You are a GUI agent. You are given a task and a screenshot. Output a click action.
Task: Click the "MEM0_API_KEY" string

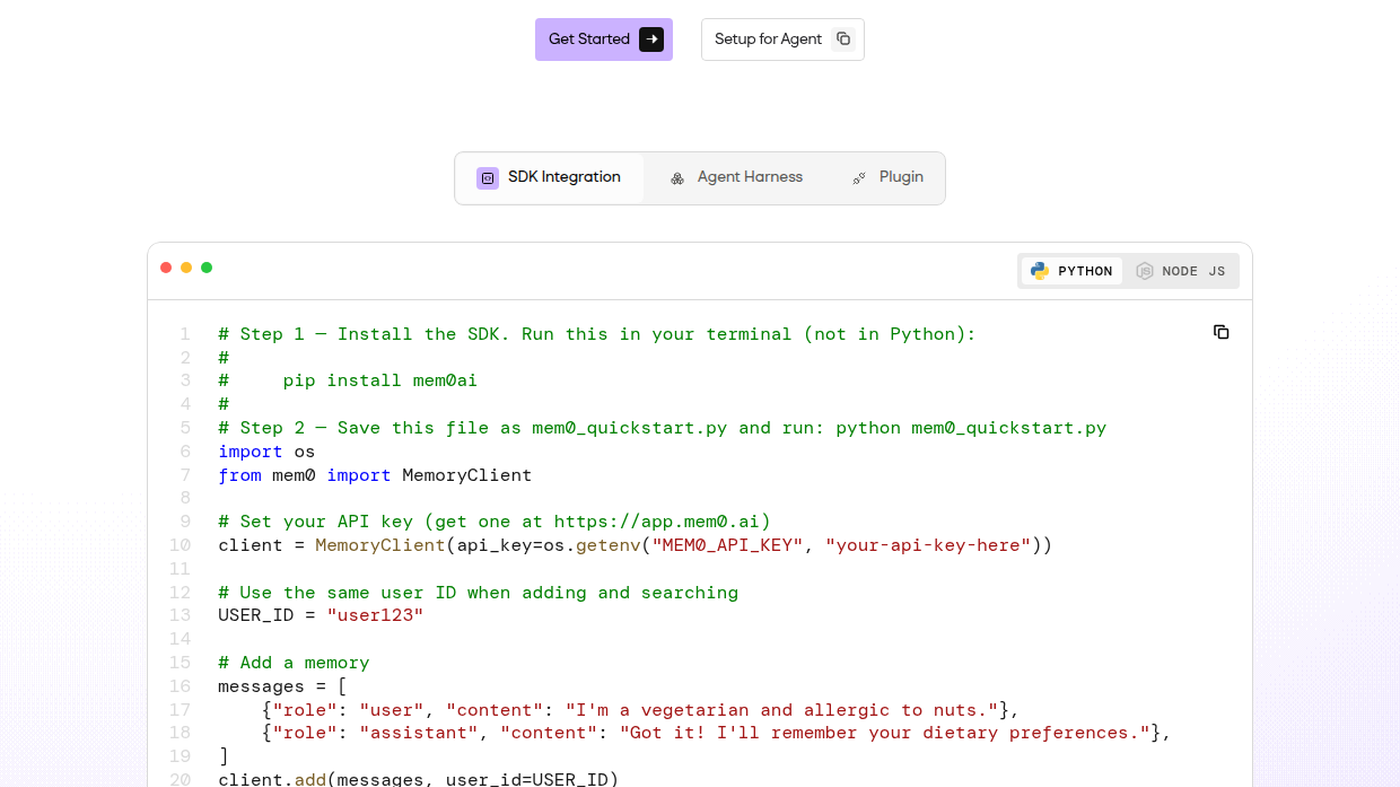[727, 545]
